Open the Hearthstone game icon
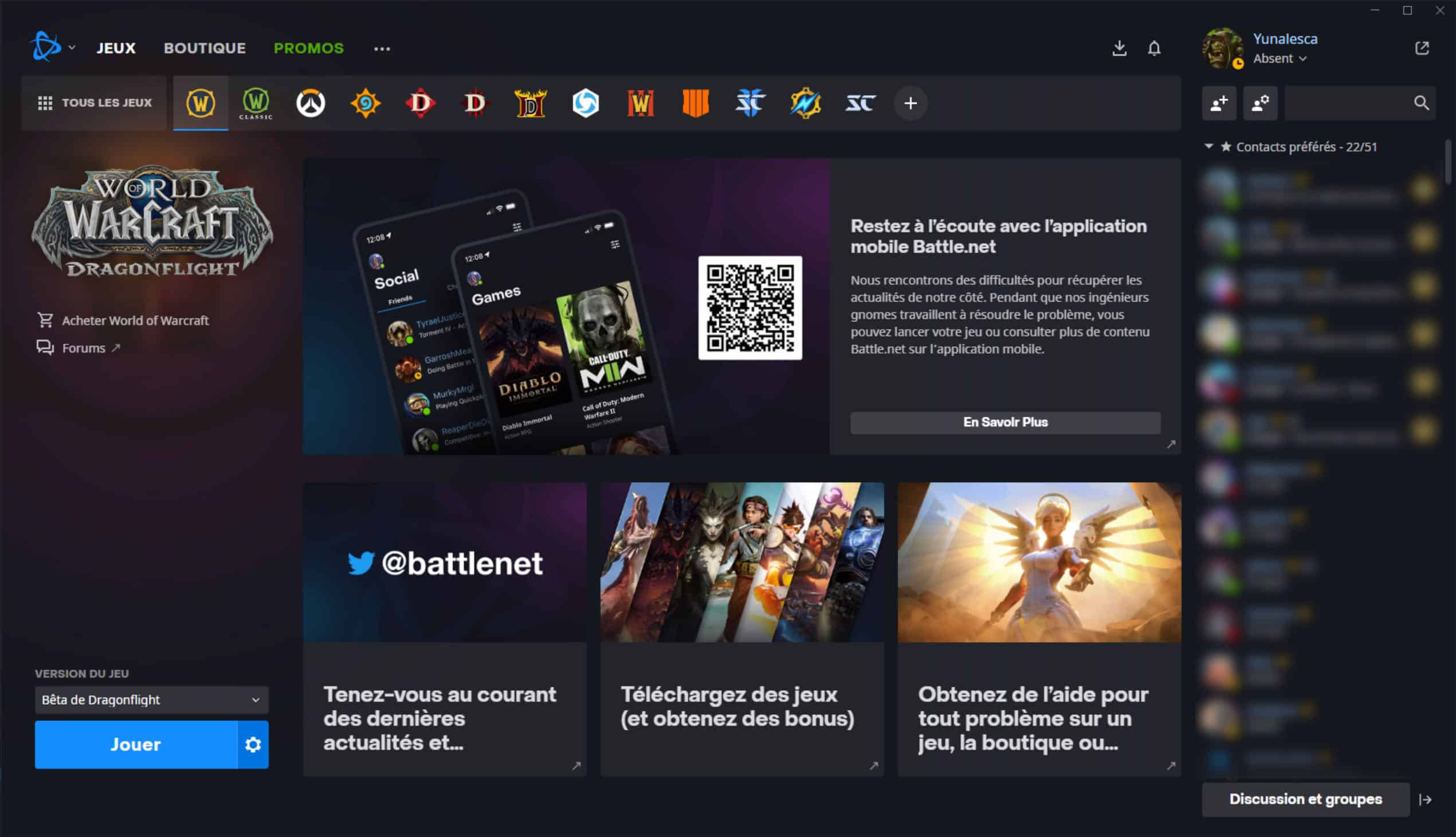Screen dimensions: 1456x837 coord(366,103)
